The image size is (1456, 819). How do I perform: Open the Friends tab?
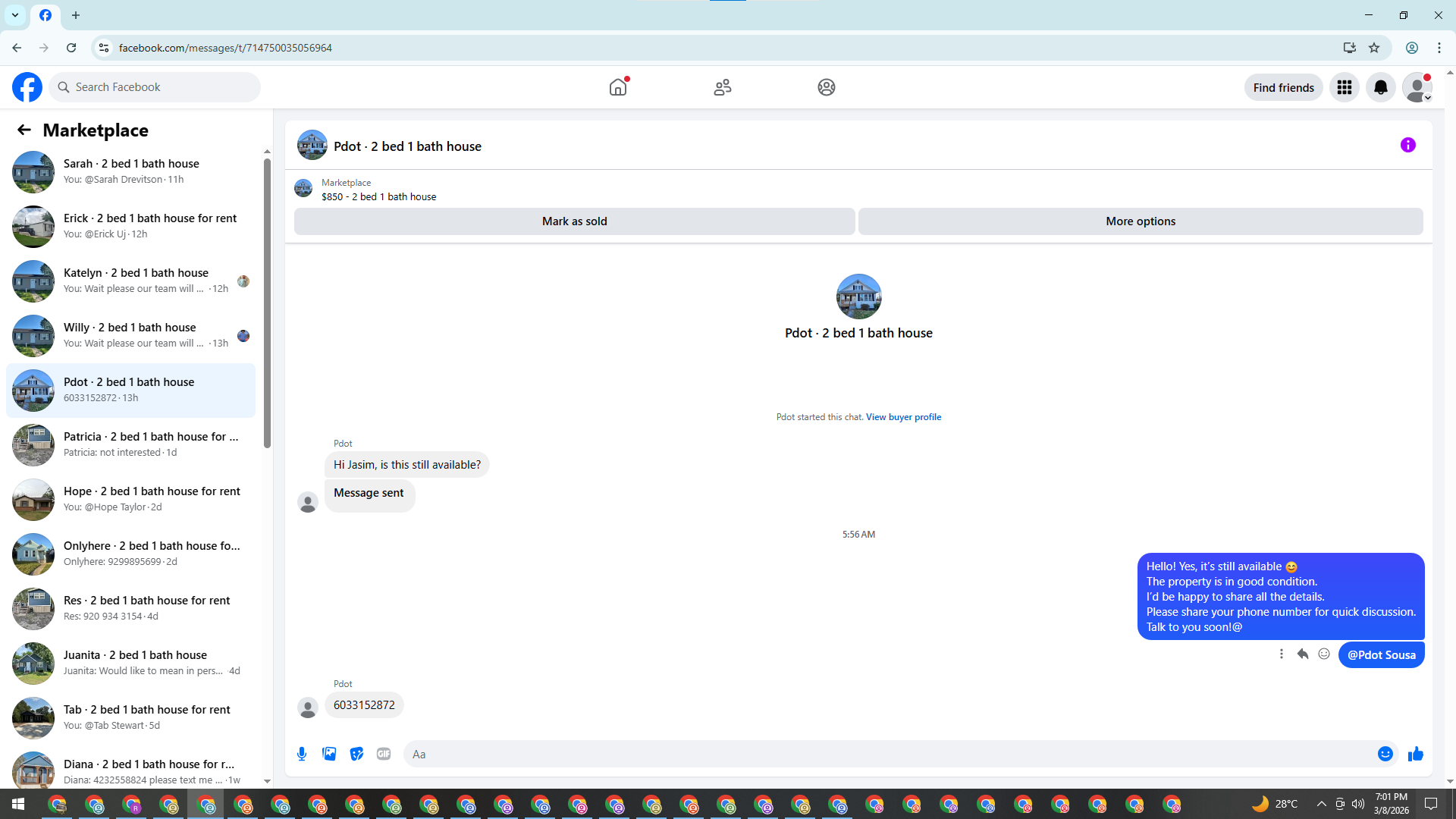click(722, 87)
